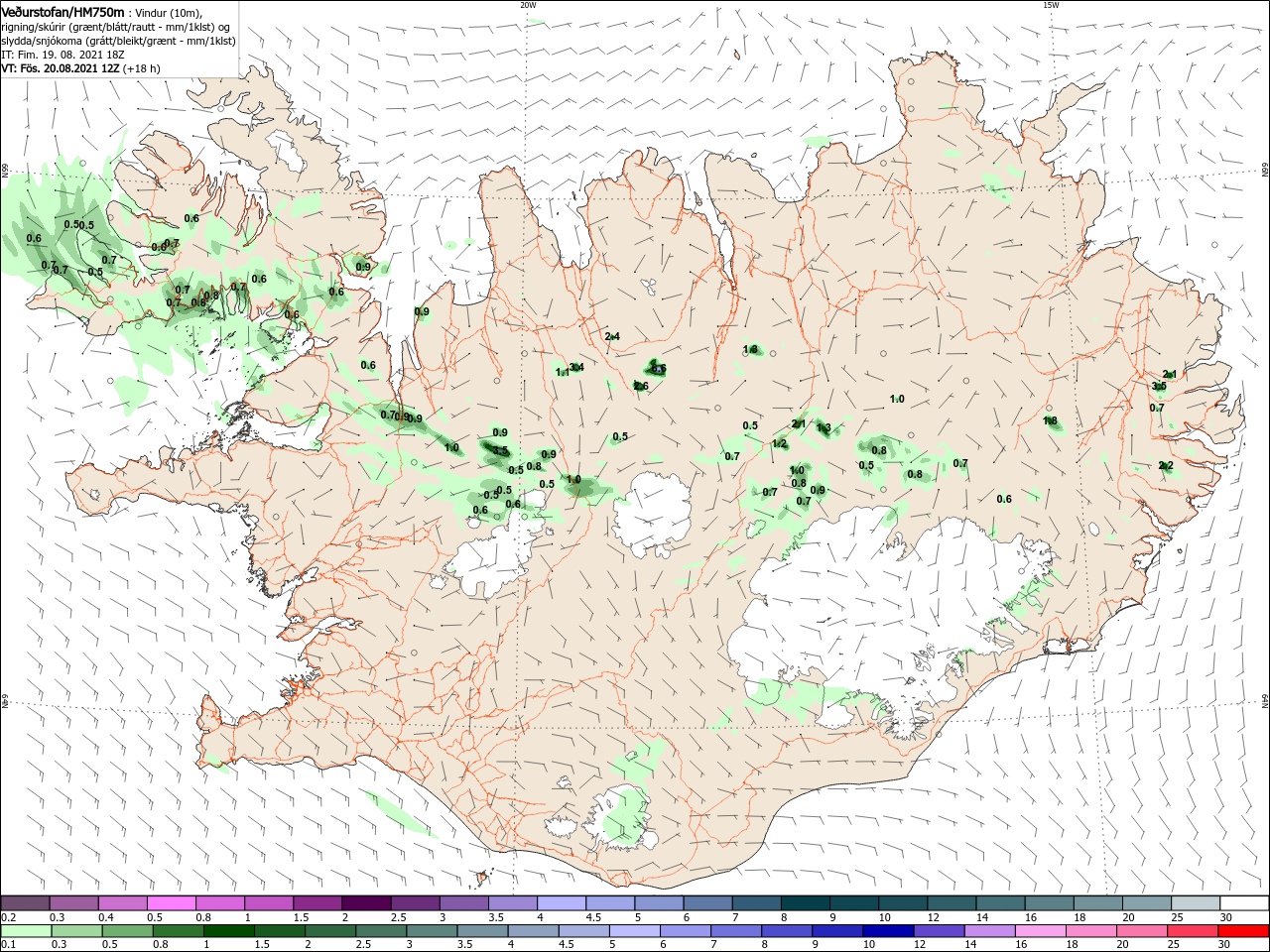Pick the dark green 1 rain swatch
This screenshot has width=1270, height=952.
[229, 931]
